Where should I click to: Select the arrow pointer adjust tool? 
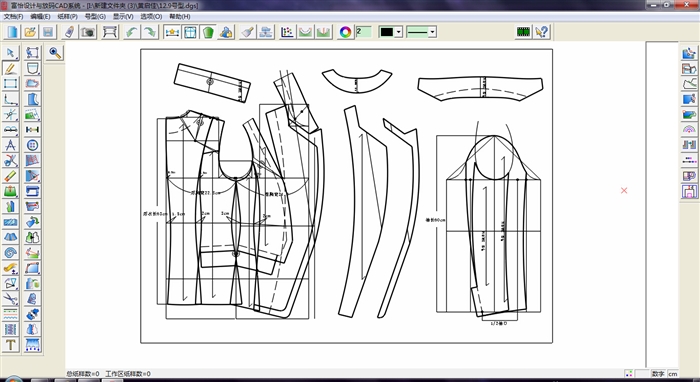[x=11, y=53]
